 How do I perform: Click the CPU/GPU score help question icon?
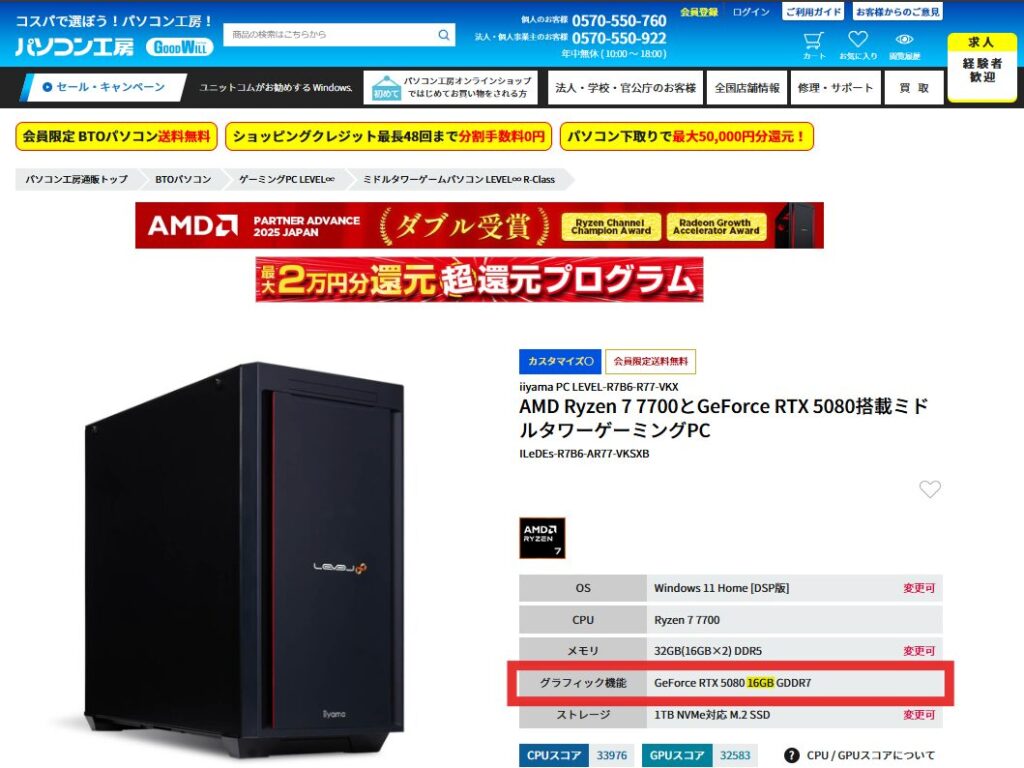pos(791,755)
